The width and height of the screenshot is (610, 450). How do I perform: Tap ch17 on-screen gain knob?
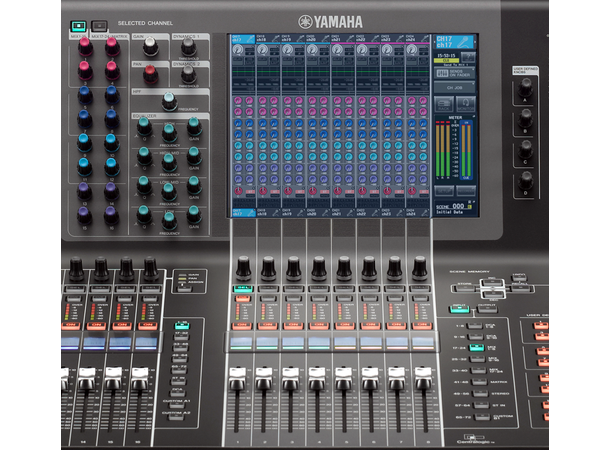[x=237, y=50]
